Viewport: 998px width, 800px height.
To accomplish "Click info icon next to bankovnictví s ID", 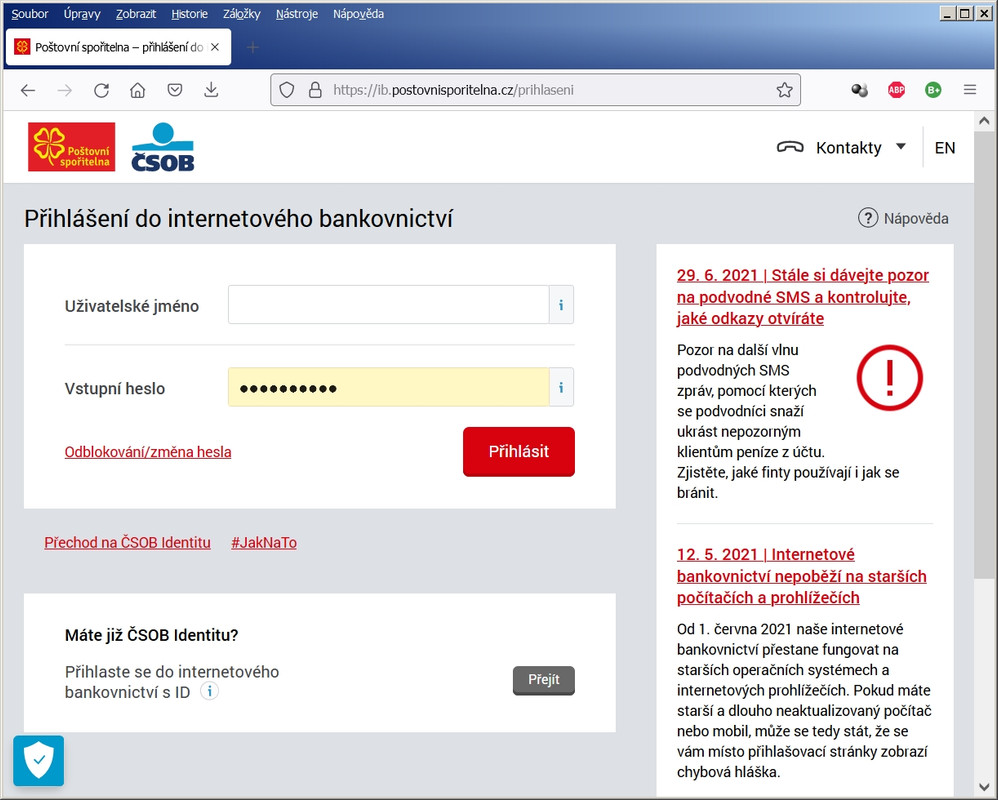I will pyautogui.click(x=209, y=691).
